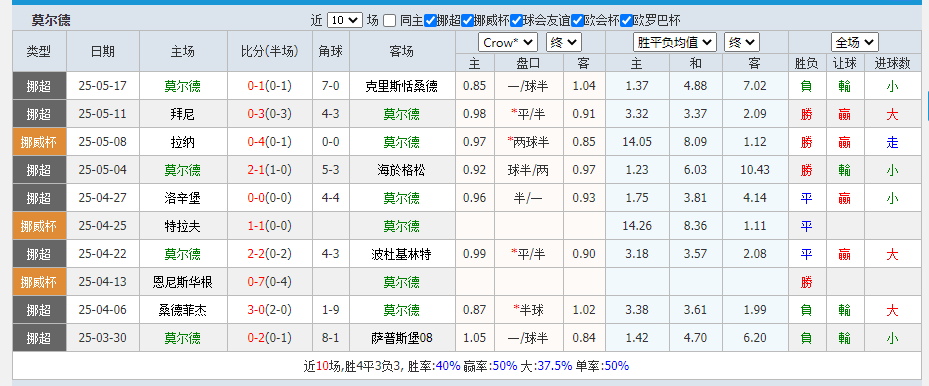Click handicap *半球 on the 桑德菲杰 row

[x=528, y=310]
